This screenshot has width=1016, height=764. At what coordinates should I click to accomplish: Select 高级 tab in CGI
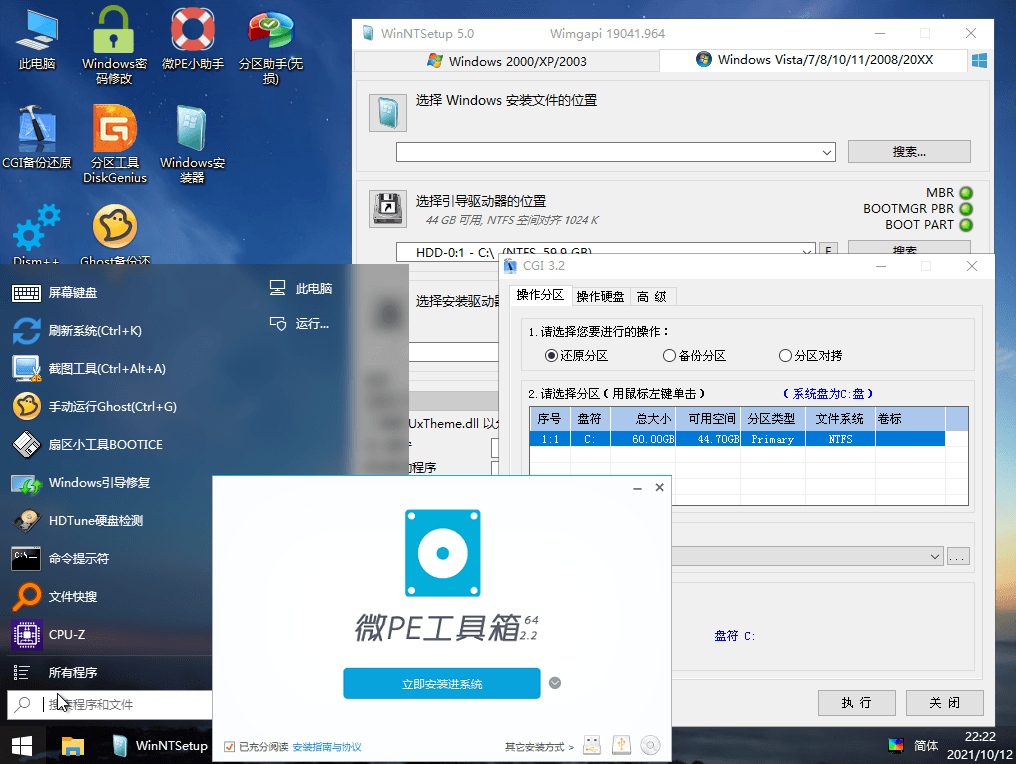652,297
